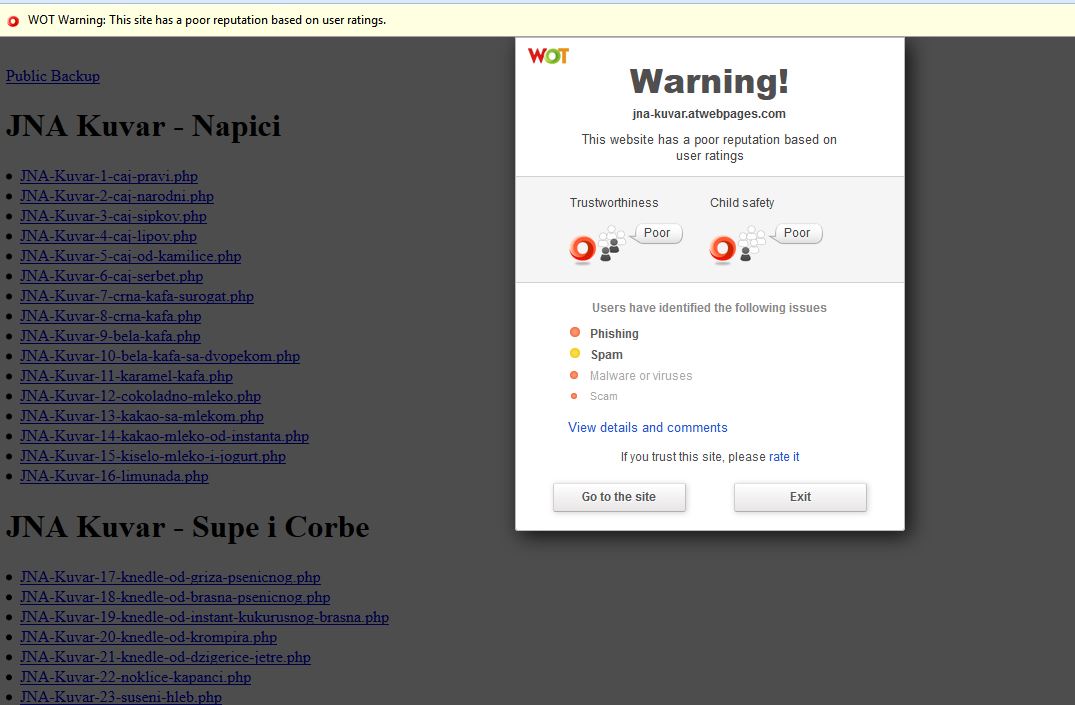
Task: Open JNA-Kuvar-1-caj-pravi.php link
Action: (109, 176)
